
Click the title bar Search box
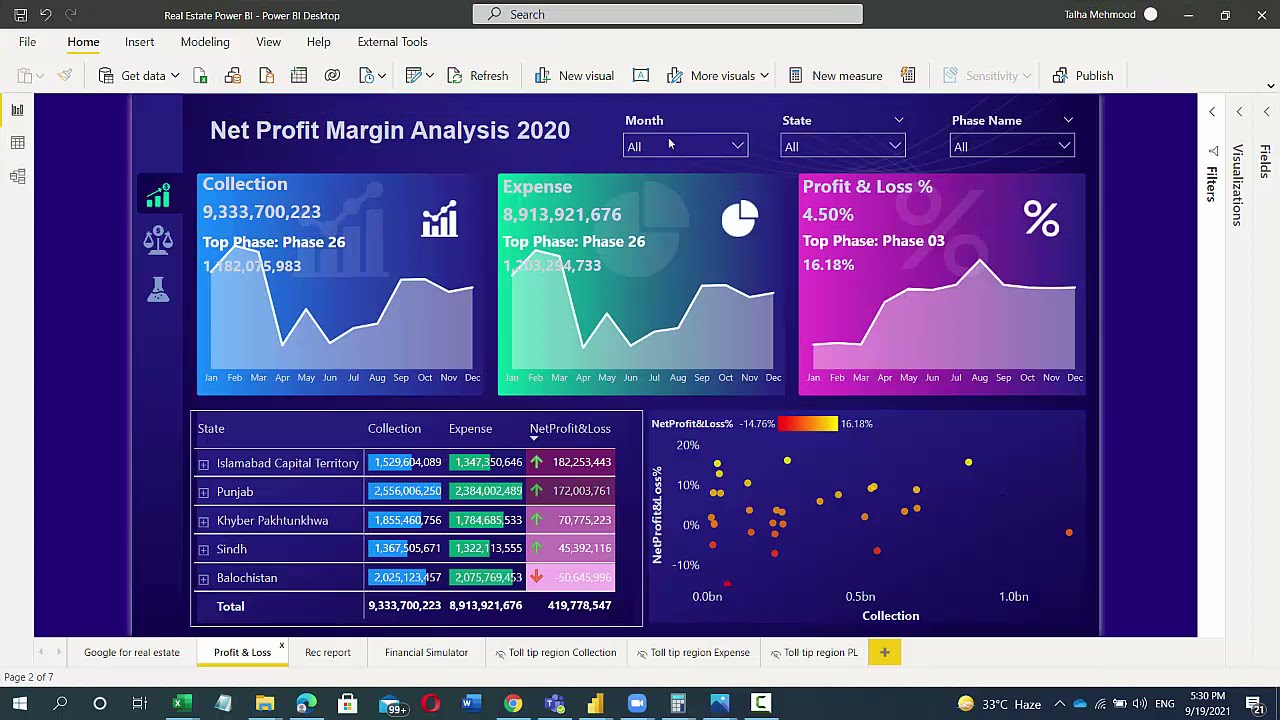(668, 14)
